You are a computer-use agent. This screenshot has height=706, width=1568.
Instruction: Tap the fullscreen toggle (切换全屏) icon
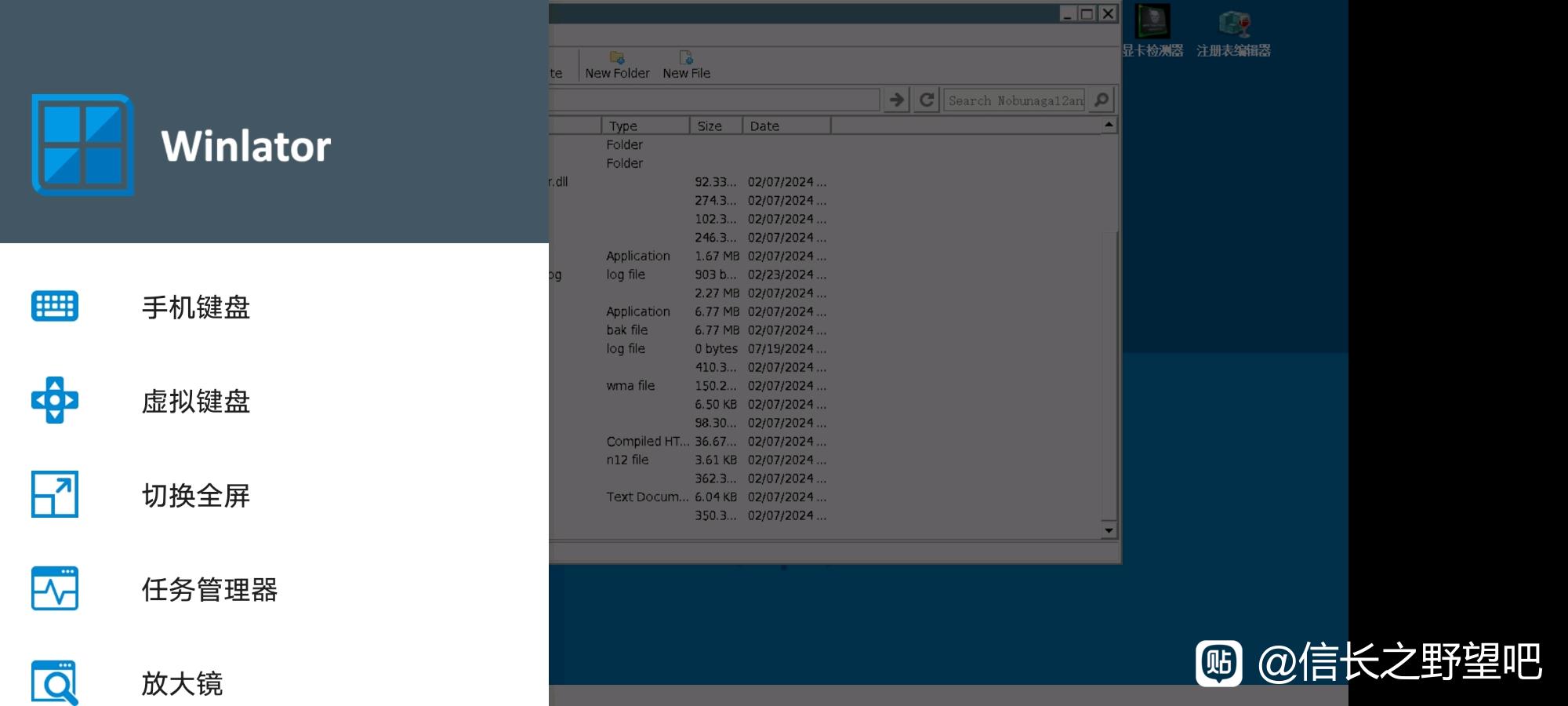pyautogui.click(x=55, y=494)
